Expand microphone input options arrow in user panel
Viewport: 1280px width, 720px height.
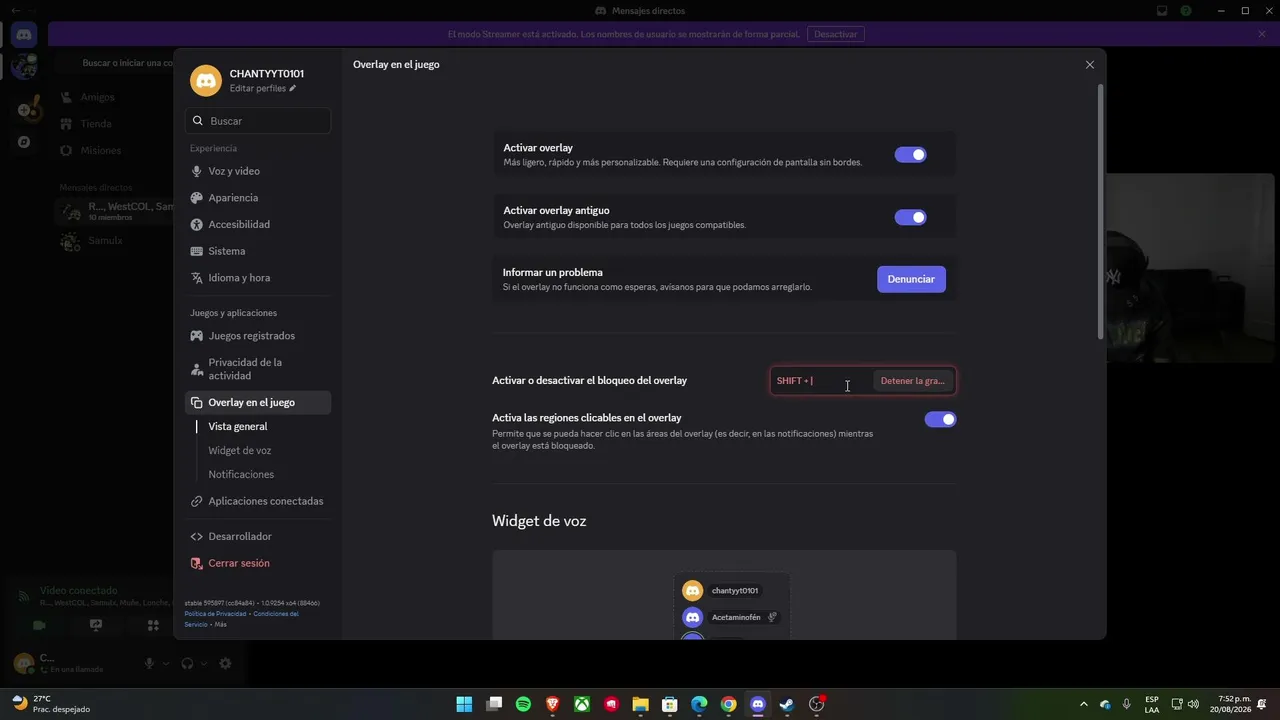166,663
